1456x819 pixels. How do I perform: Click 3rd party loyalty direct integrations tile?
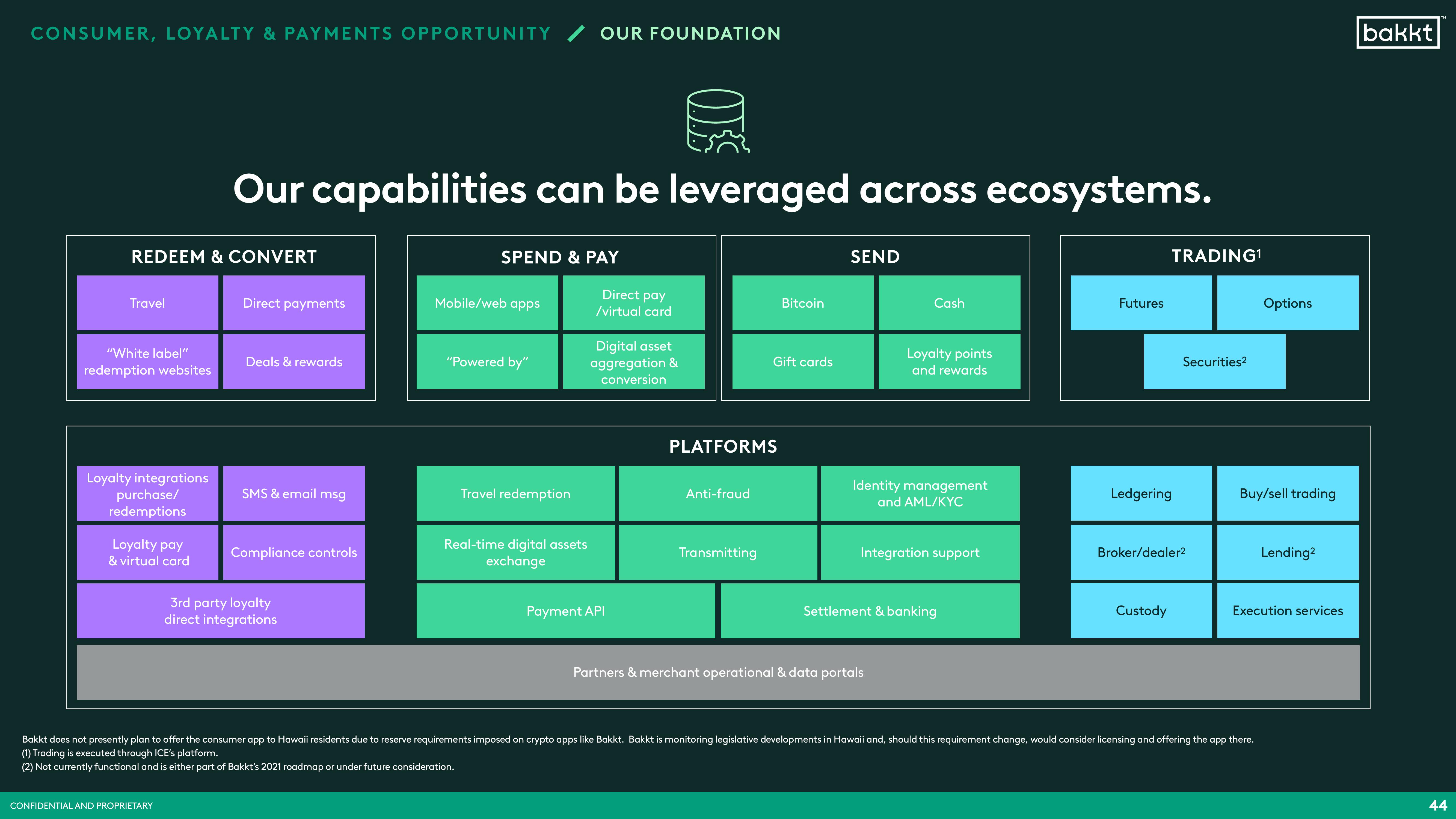(x=221, y=611)
